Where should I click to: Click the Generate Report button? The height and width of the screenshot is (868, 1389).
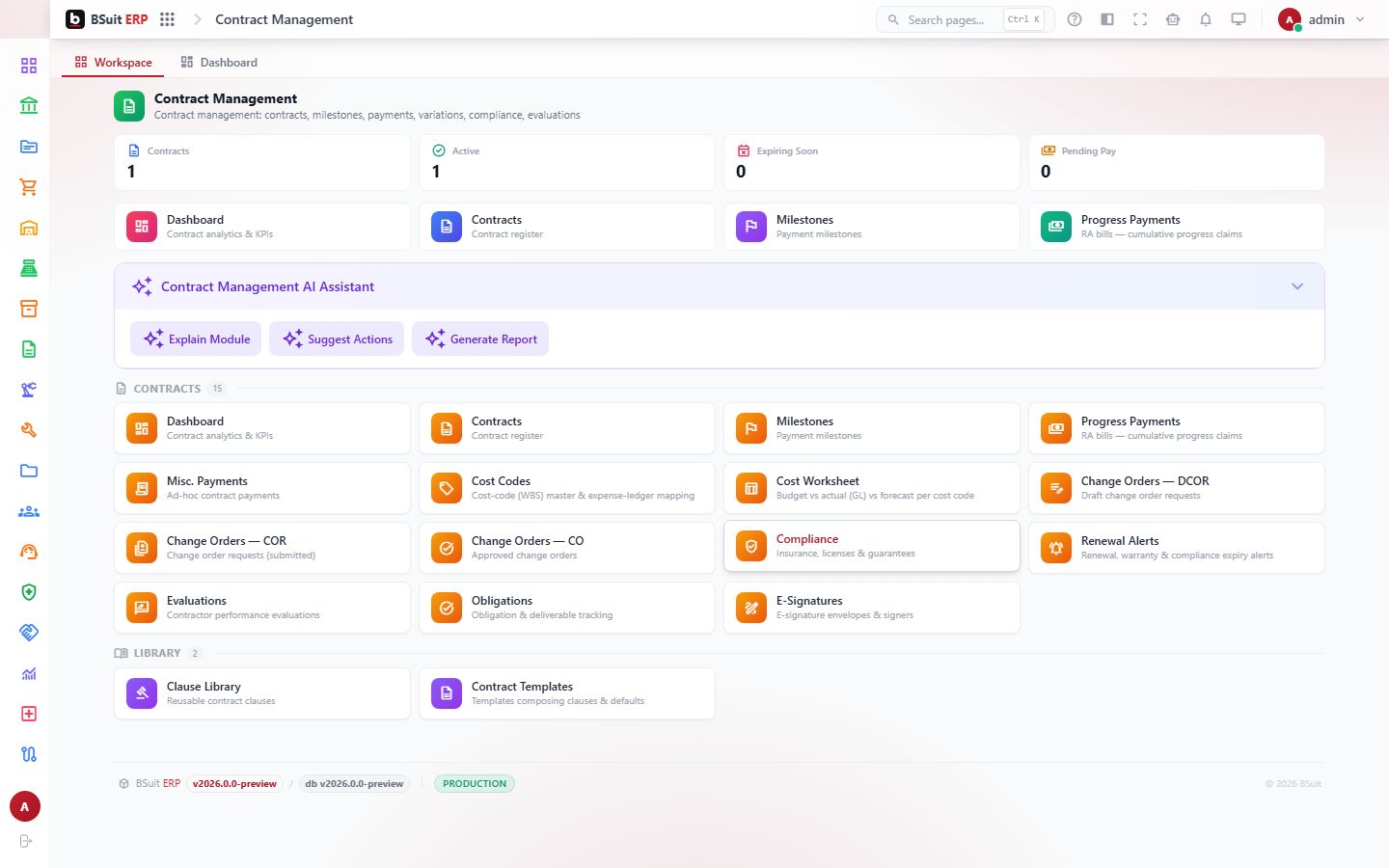pyautogui.click(x=480, y=339)
